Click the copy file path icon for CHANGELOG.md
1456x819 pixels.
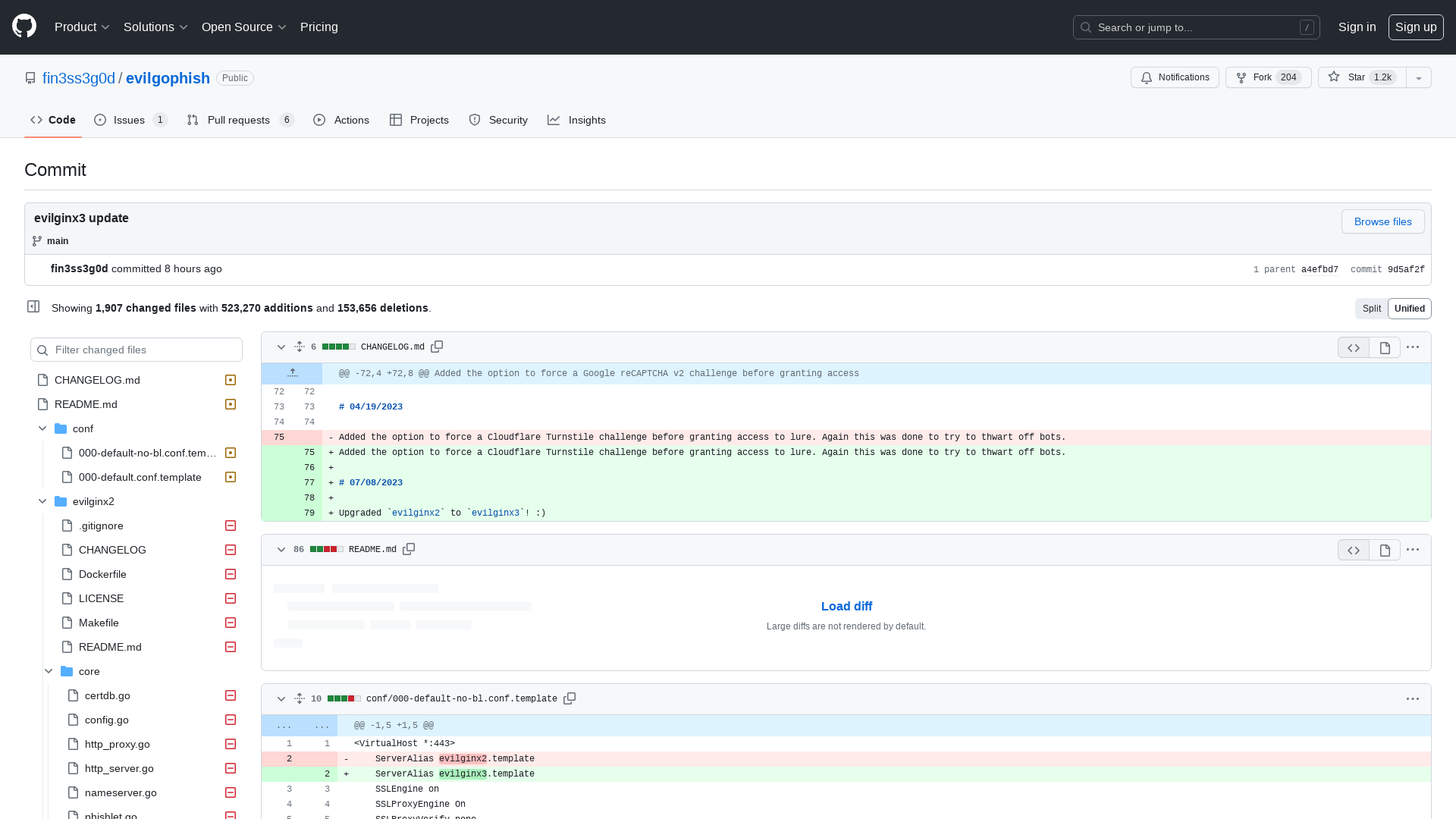(x=437, y=346)
